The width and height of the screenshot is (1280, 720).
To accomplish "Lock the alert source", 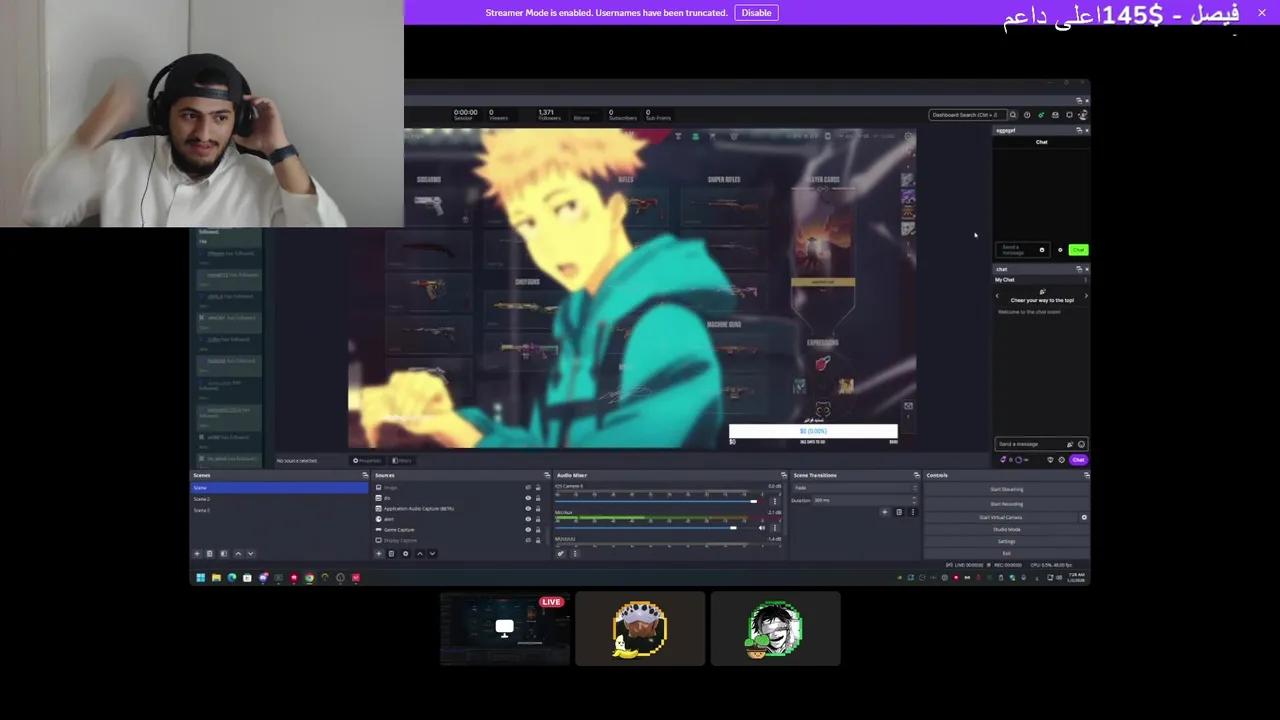I will [538, 519].
